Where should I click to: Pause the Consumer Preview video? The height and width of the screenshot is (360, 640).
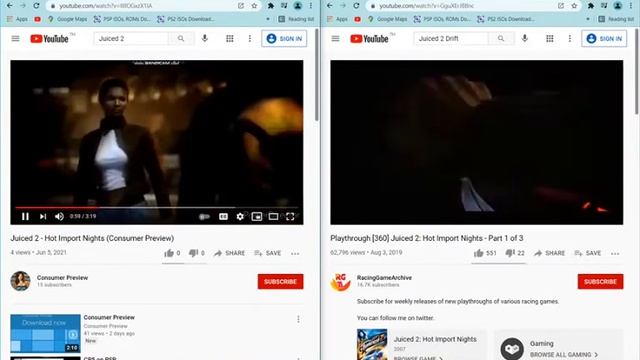tap(25, 216)
